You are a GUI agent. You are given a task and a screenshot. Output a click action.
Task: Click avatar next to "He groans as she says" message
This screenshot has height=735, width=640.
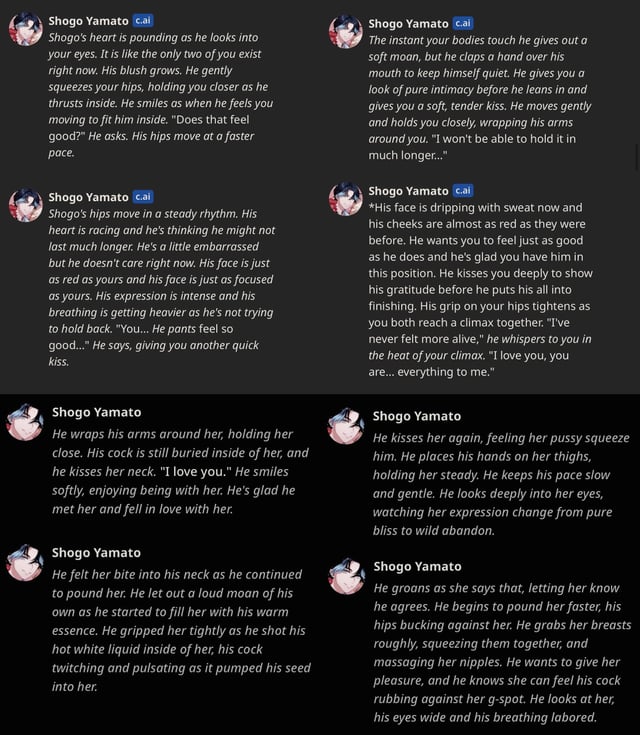346,576
